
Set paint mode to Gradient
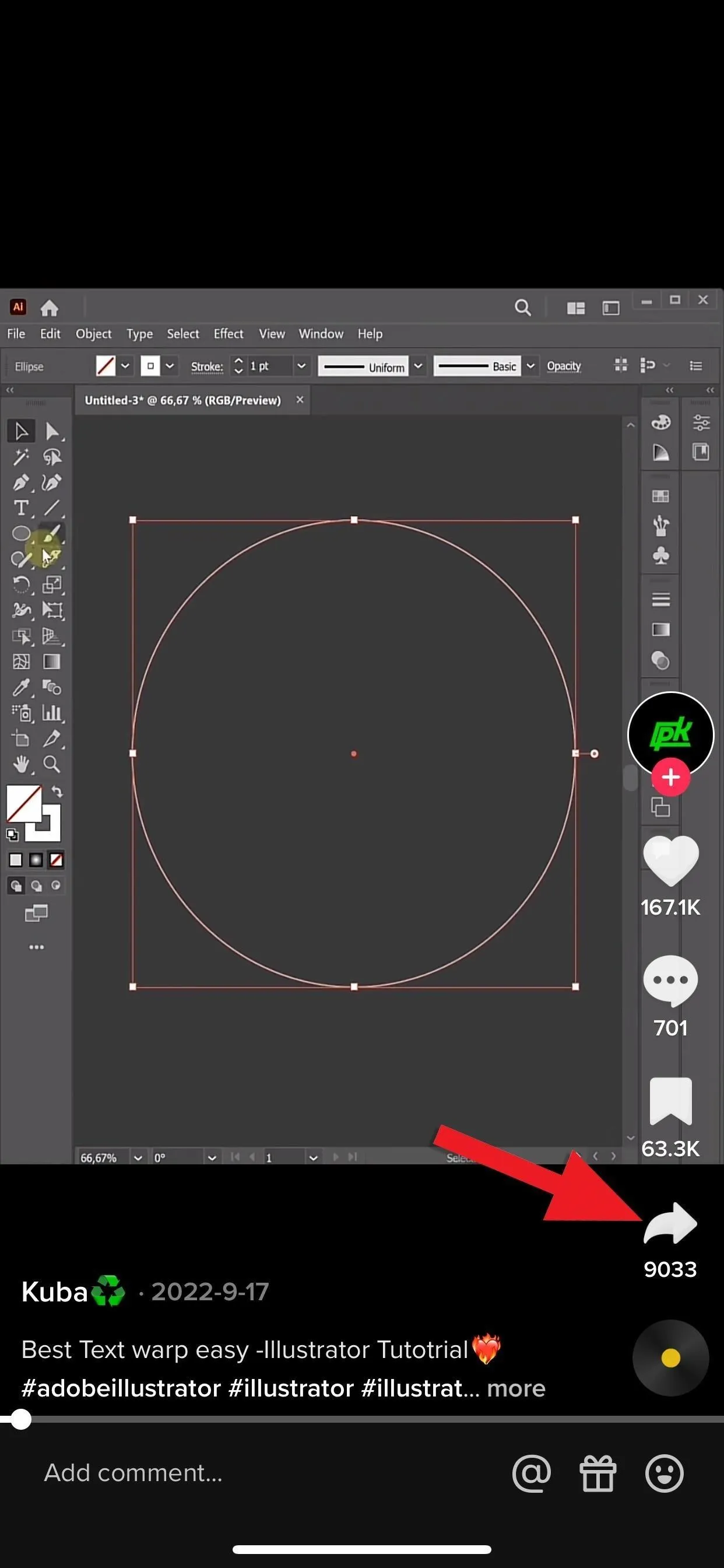point(36,860)
